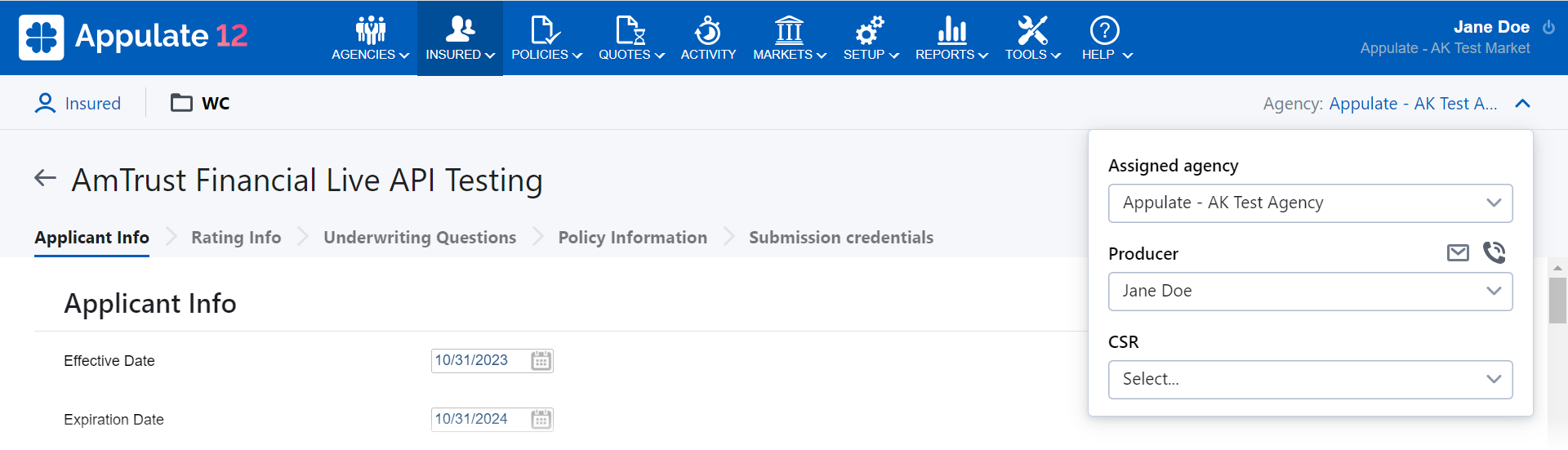Viewport: 1568px width, 450px height.
Task: Switch to the Rating Info tab
Action: (236, 238)
